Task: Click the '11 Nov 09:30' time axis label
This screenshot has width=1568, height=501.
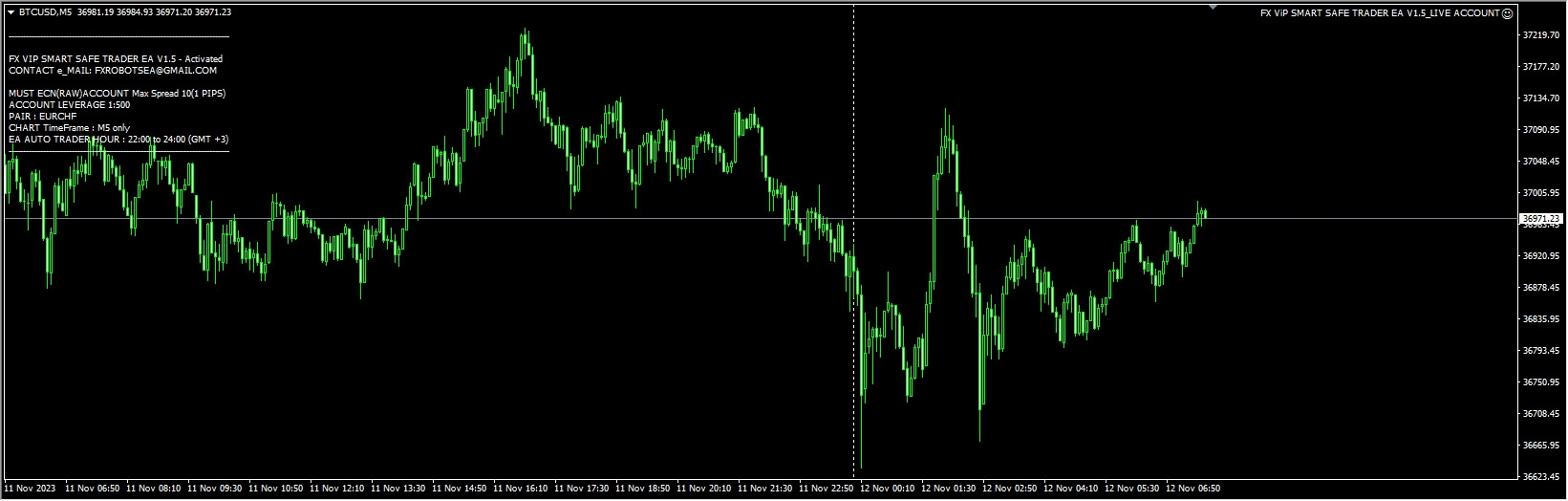Action: [215, 489]
